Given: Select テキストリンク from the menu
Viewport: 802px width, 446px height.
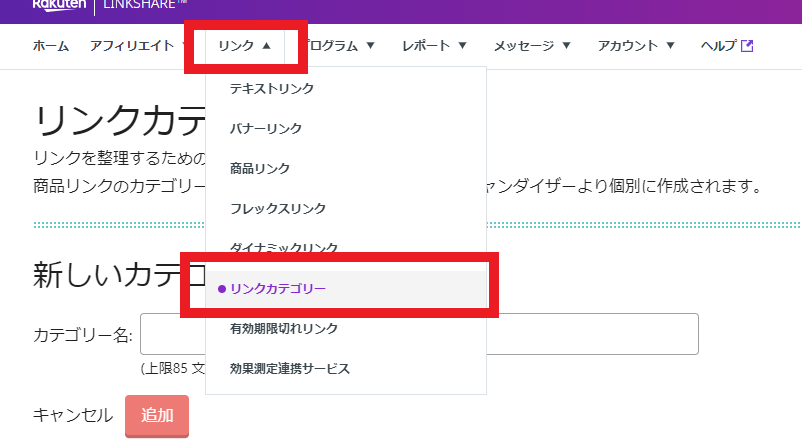Looking at the screenshot, I should tap(272, 89).
